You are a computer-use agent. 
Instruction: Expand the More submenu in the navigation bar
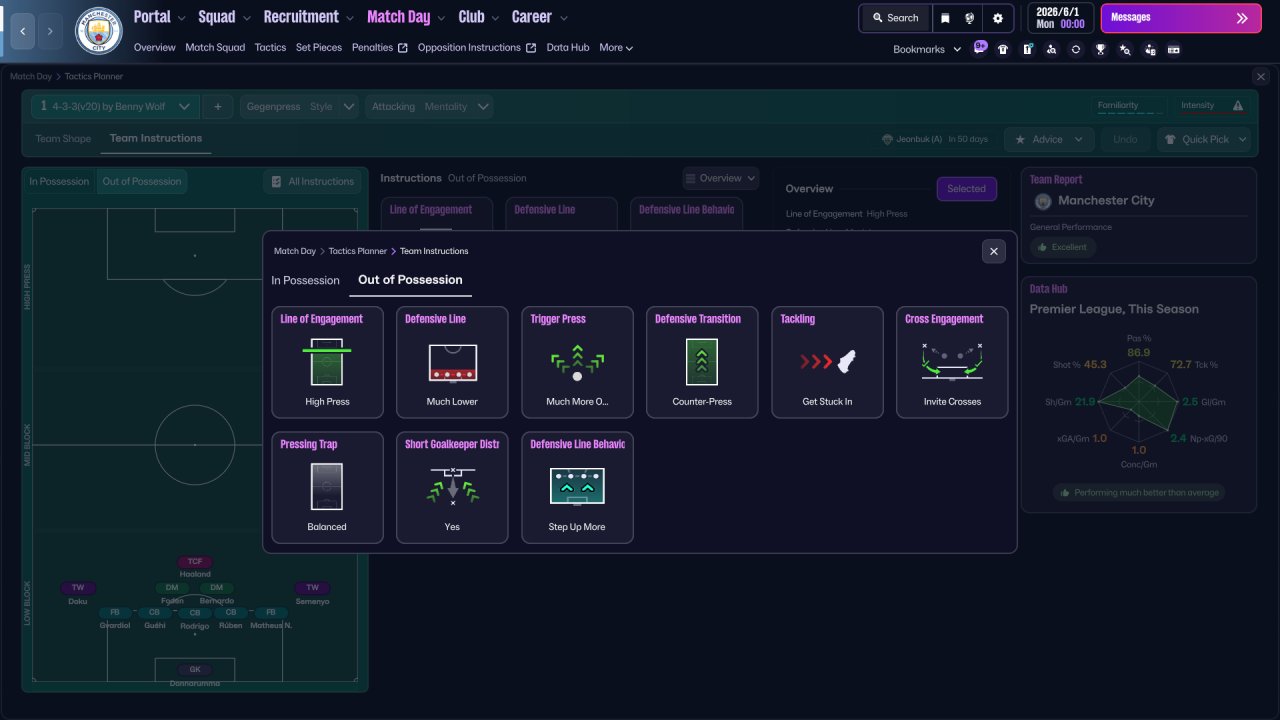click(616, 48)
